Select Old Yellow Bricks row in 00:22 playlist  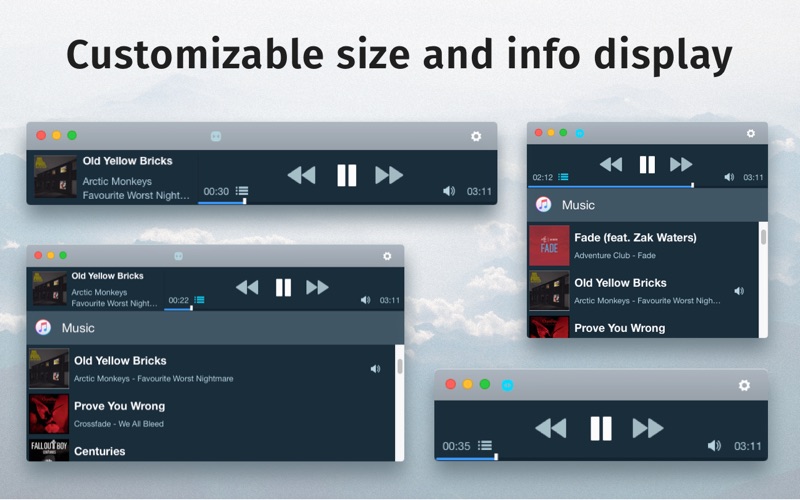point(211,368)
